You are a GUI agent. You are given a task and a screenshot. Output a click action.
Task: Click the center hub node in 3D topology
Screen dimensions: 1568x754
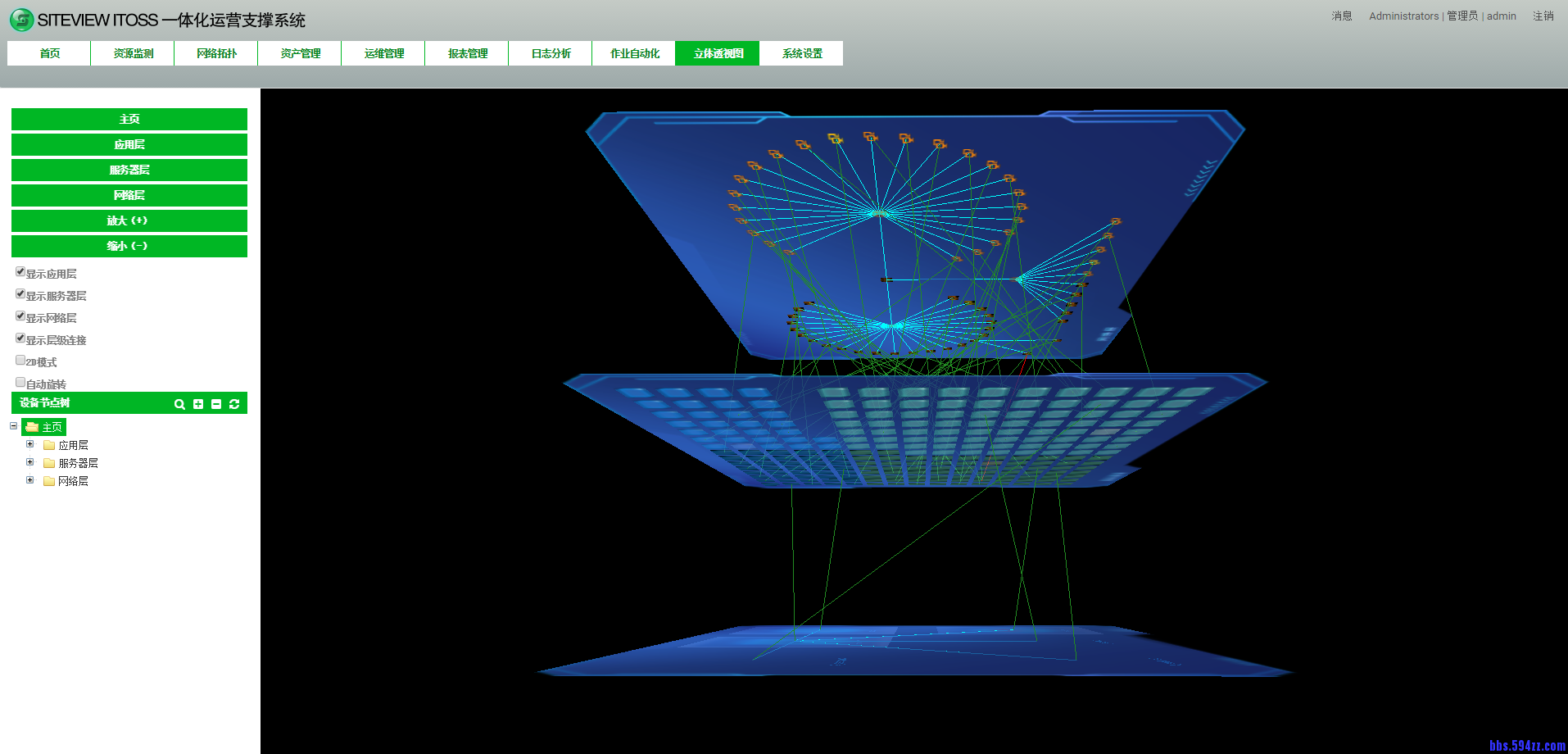coord(879,213)
